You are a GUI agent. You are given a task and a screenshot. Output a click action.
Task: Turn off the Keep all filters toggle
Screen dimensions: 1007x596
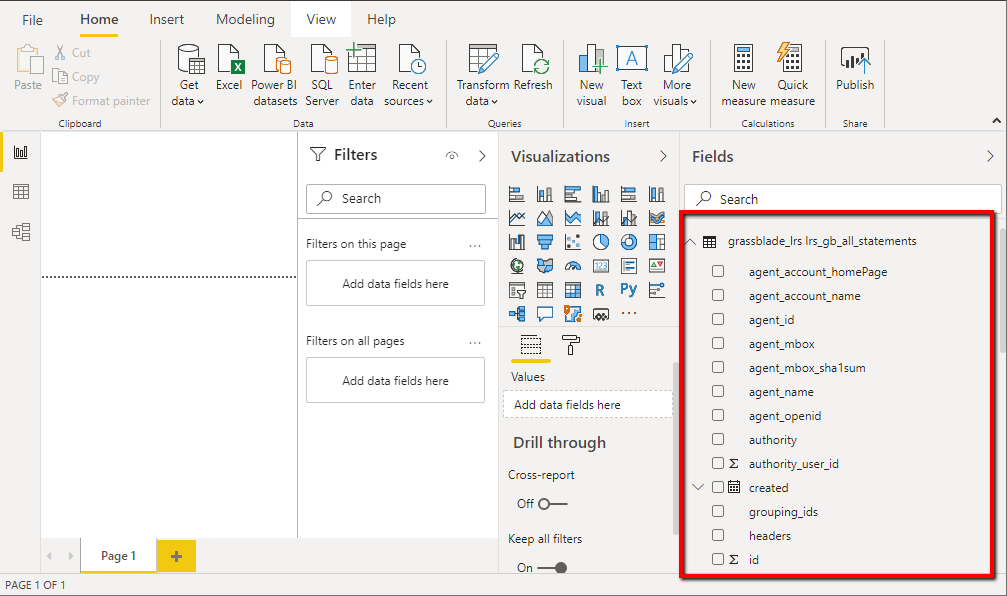pyautogui.click(x=552, y=568)
